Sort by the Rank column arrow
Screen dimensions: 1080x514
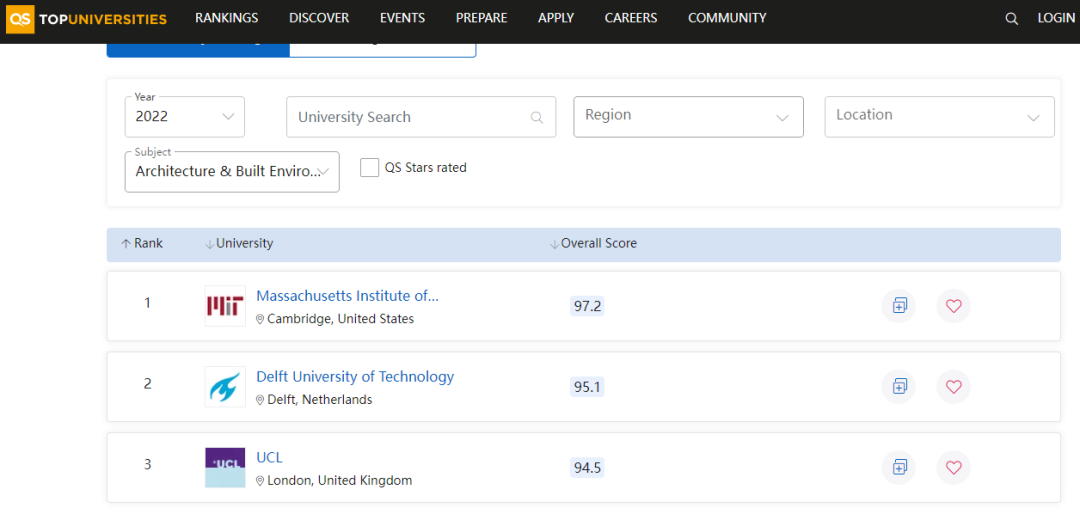pyautogui.click(x=125, y=244)
